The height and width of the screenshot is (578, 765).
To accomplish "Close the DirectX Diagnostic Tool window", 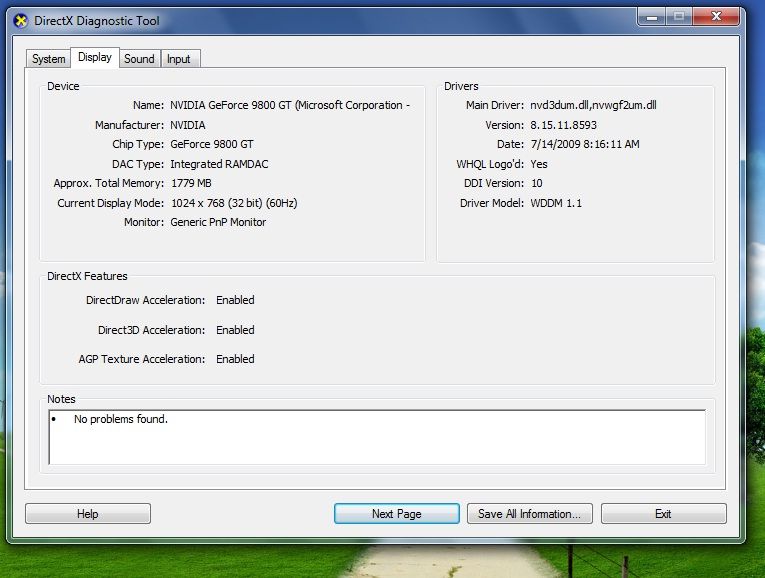I will coord(716,17).
